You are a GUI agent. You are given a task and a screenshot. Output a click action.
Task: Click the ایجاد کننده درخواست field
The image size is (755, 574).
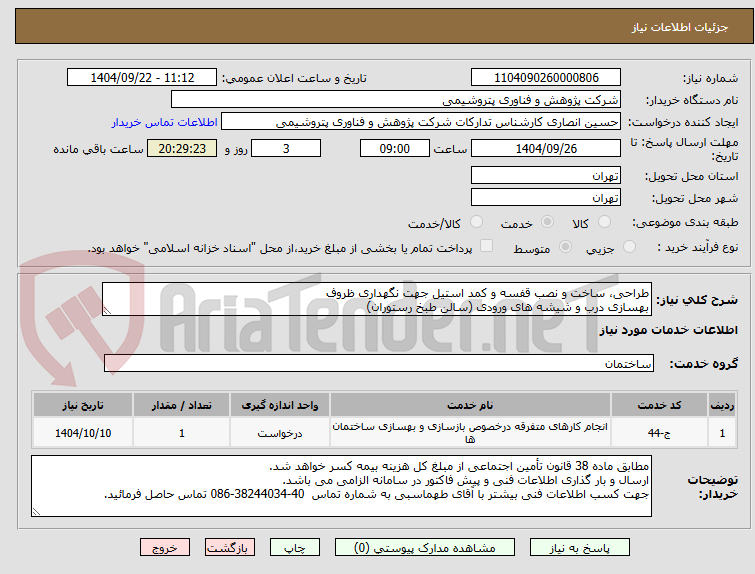(421, 122)
